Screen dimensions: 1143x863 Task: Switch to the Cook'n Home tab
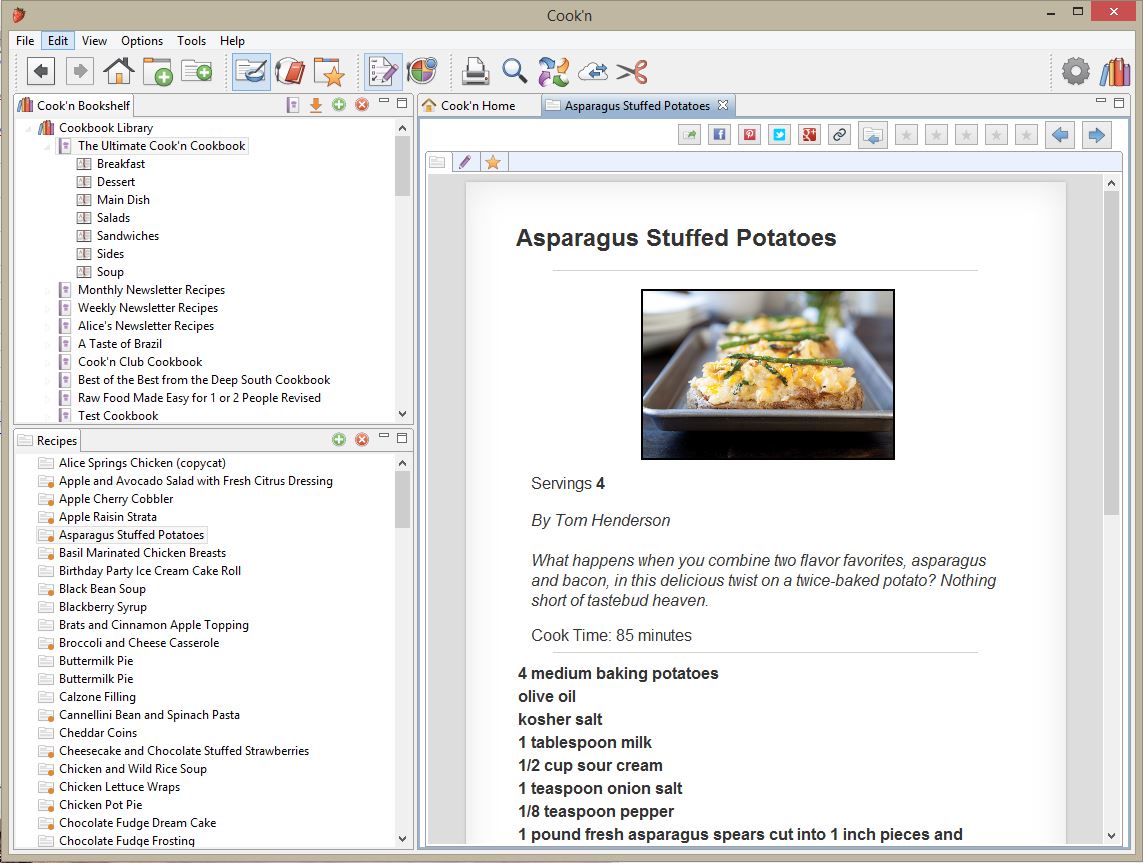(x=478, y=106)
